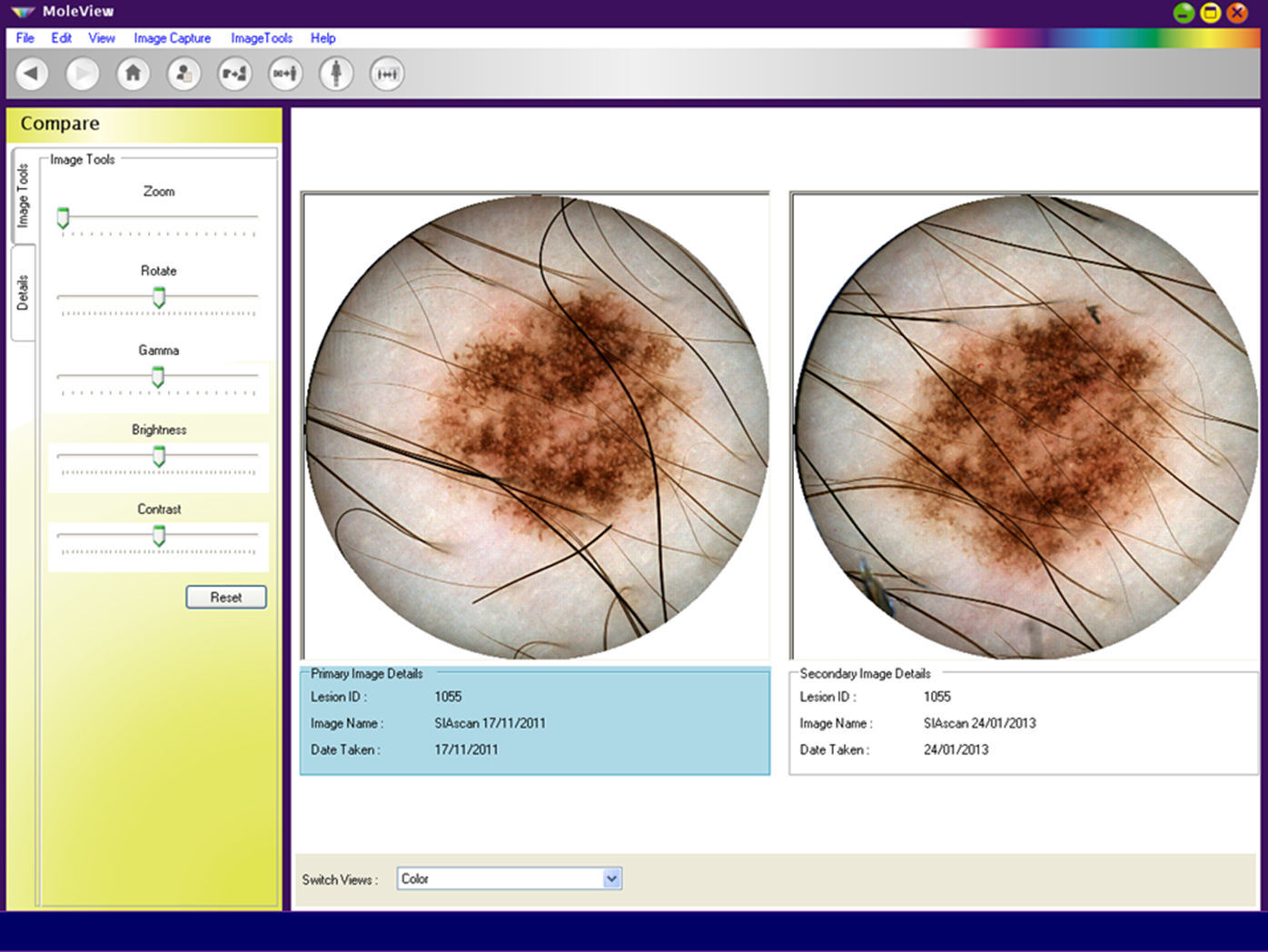Click the body map figure icon
Image resolution: width=1268 pixels, height=952 pixels.
336,74
